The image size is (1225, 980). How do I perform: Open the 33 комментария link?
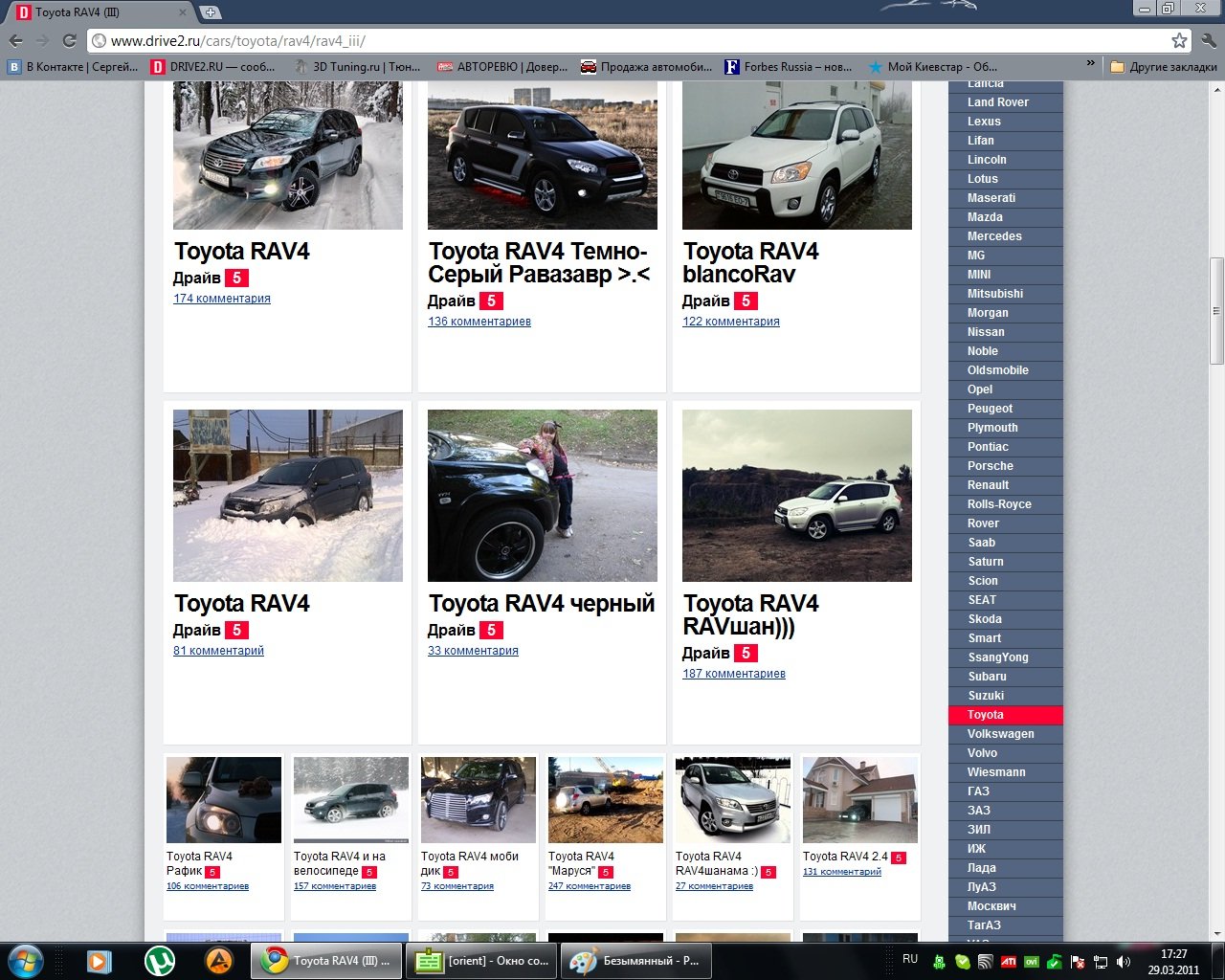tap(473, 651)
